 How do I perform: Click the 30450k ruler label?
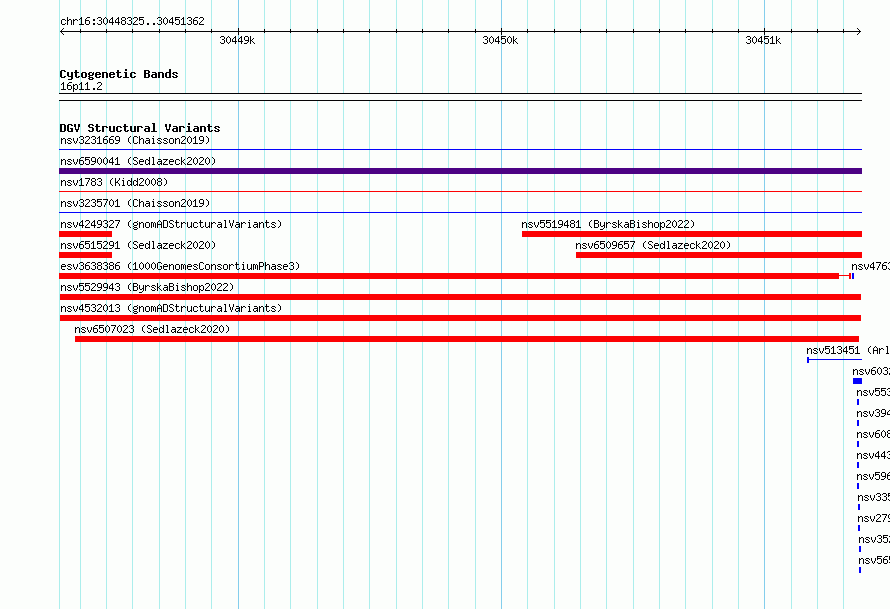(500, 40)
